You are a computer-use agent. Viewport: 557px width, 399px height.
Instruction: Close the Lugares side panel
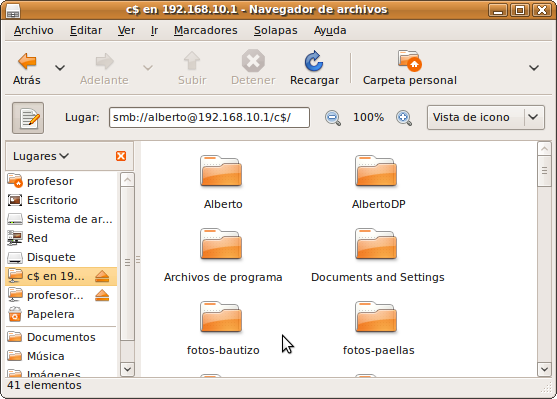click(x=121, y=156)
